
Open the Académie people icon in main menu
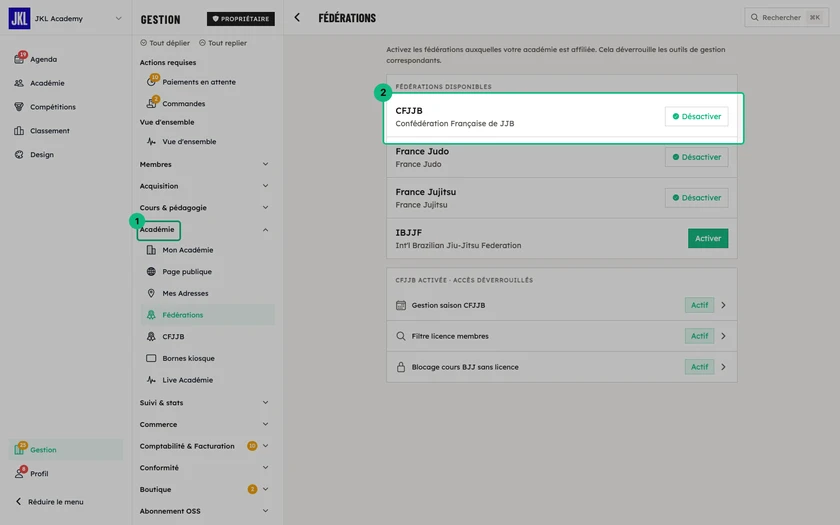click(19, 83)
